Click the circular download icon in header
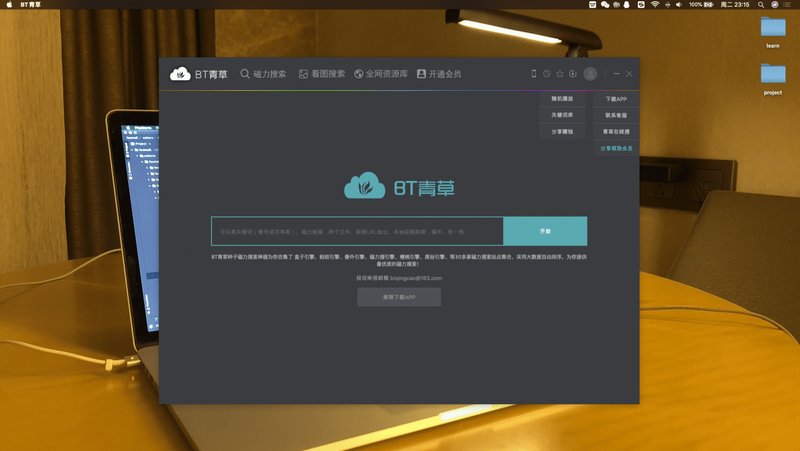Image resolution: width=800 pixels, height=451 pixels. coord(573,73)
